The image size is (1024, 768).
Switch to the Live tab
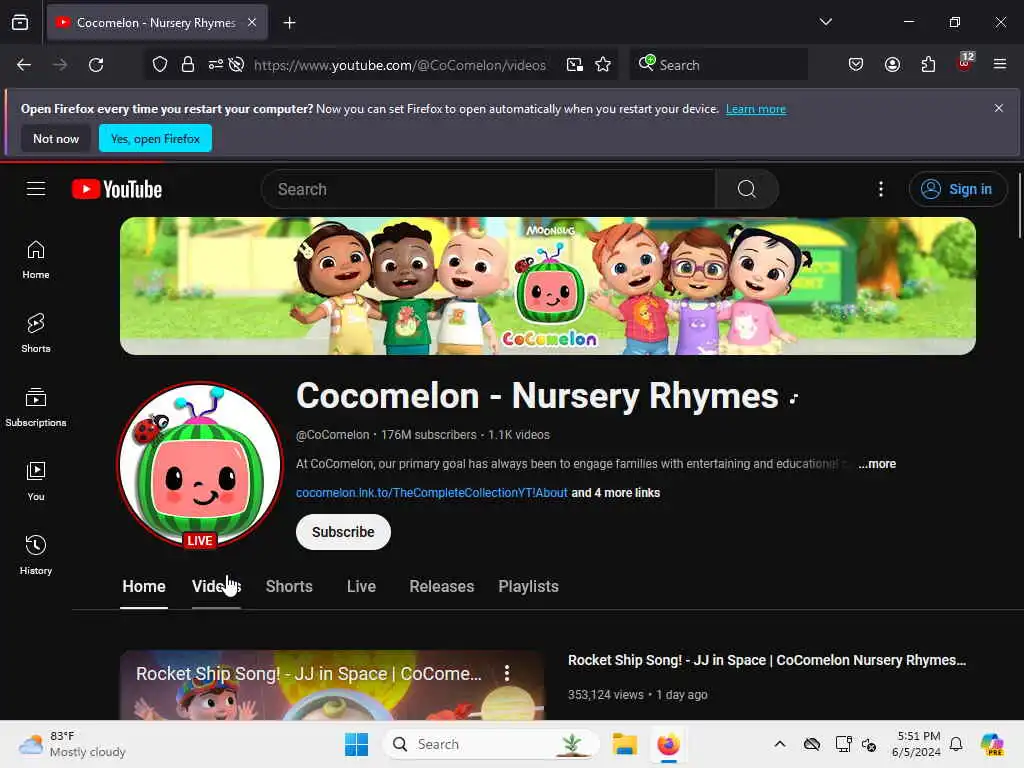tap(361, 586)
